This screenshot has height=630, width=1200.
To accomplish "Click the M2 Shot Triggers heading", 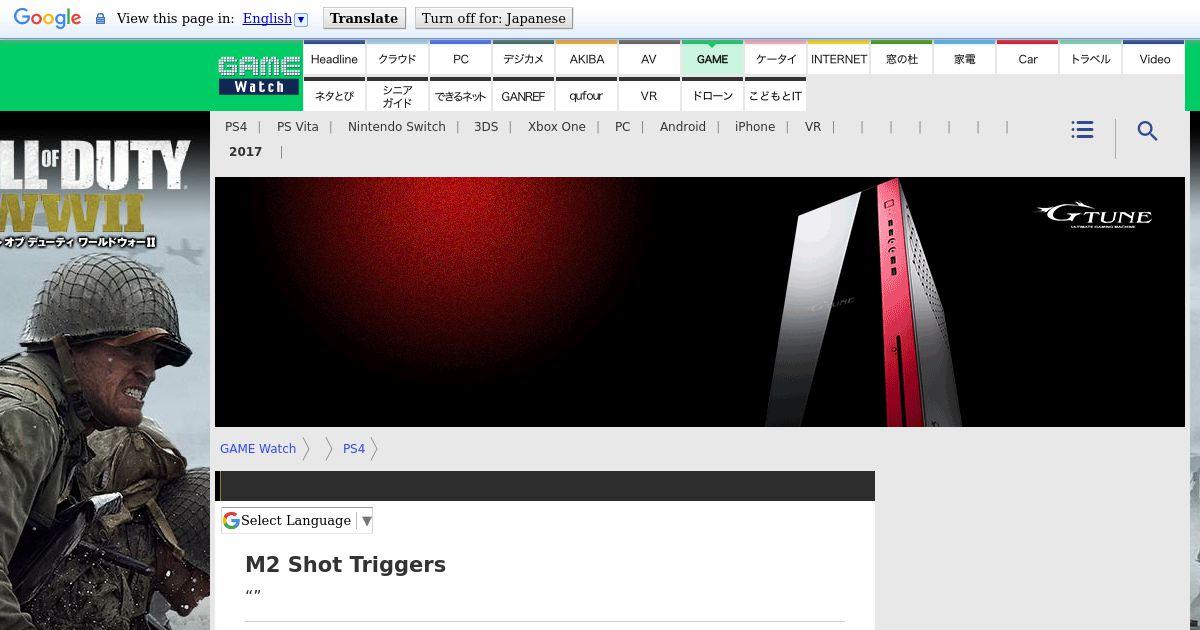I will (x=345, y=565).
